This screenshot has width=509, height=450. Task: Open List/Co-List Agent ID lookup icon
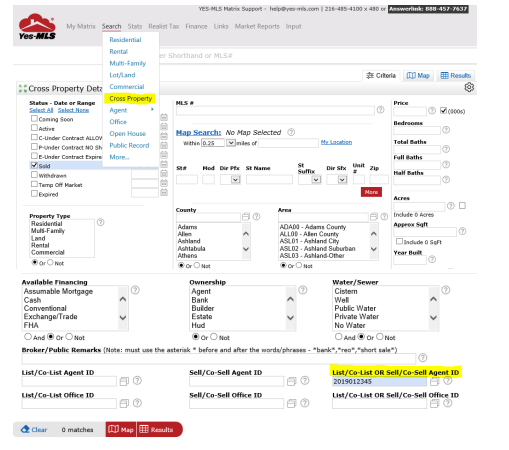coord(124,381)
